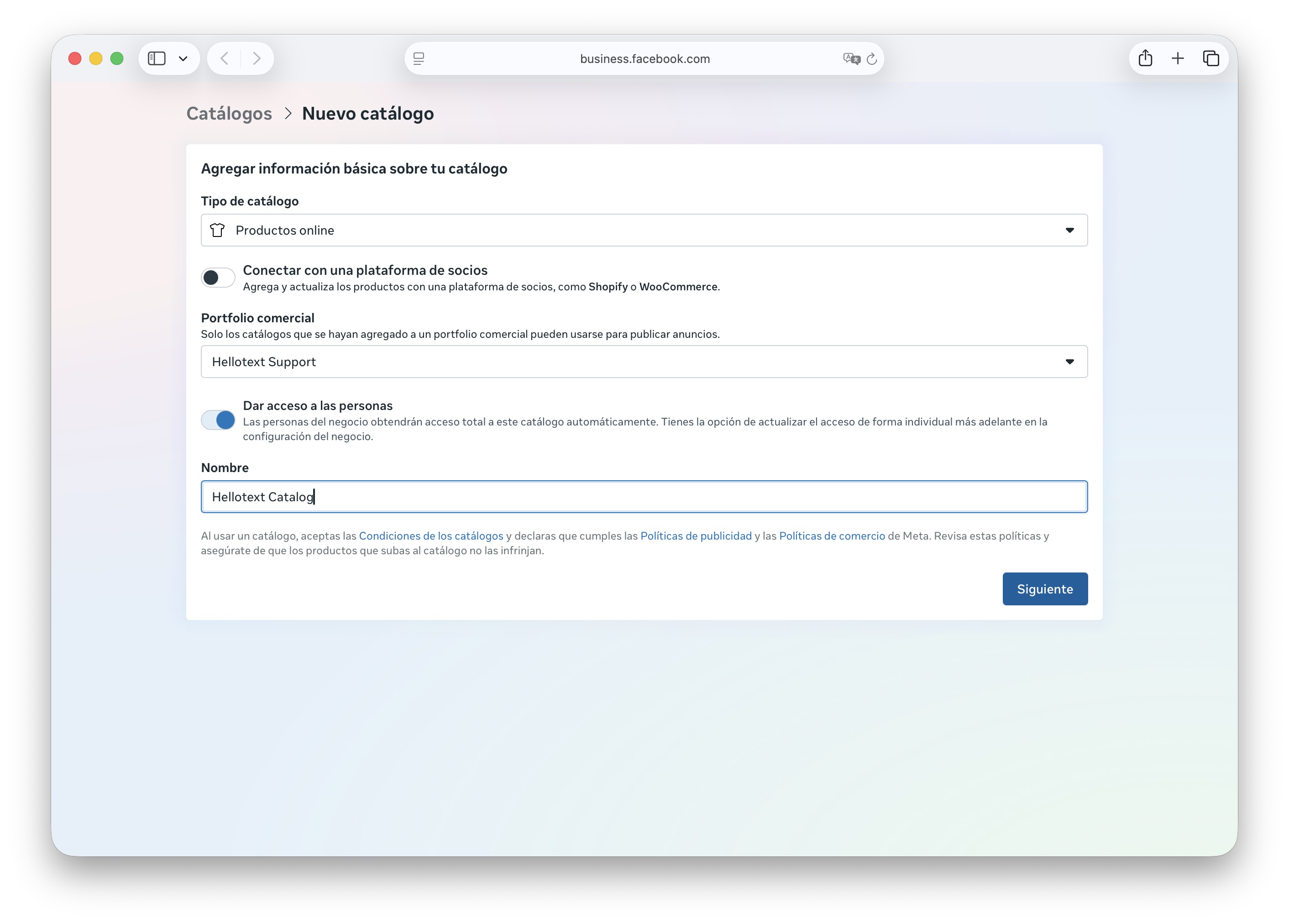1289x924 pixels.
Task: Open Políticas de comercio link
Action: (832, 536)
